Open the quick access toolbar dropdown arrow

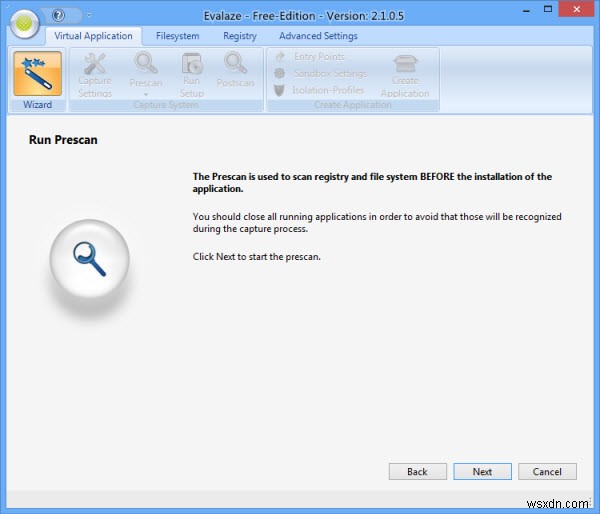[x=89, y=16]
